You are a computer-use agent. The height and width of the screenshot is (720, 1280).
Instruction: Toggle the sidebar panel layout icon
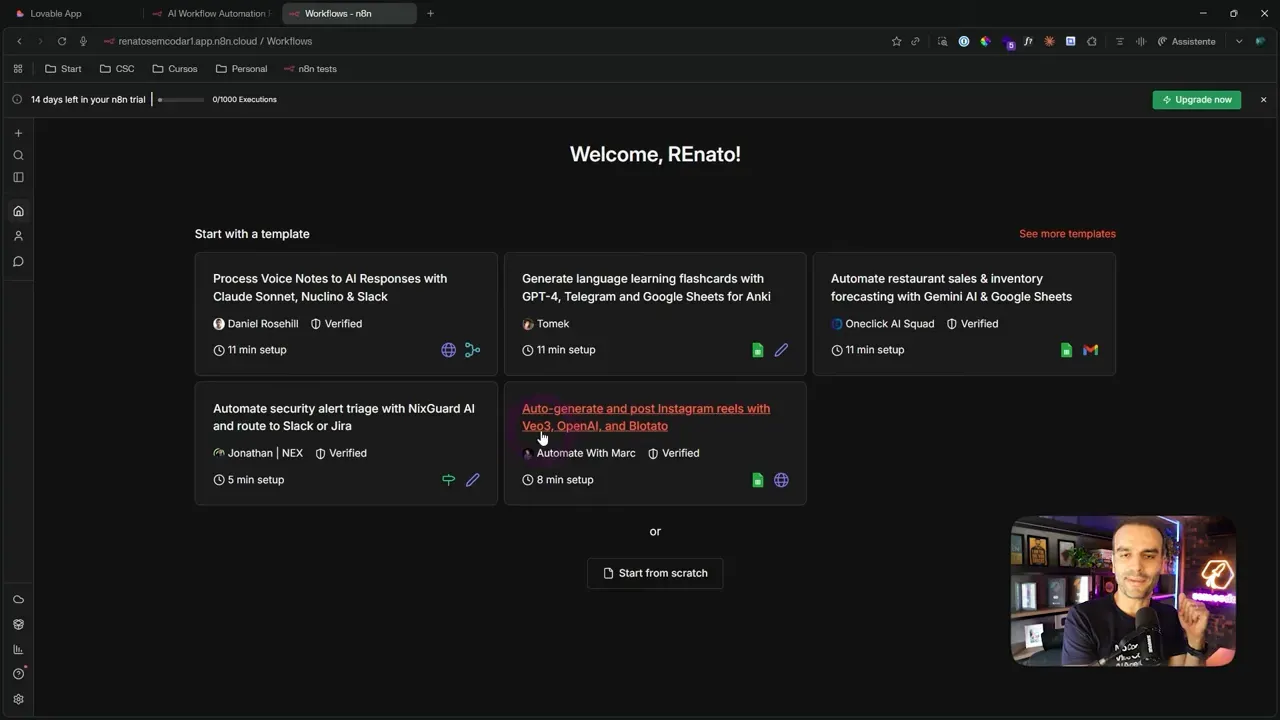[x=18, y=177]
